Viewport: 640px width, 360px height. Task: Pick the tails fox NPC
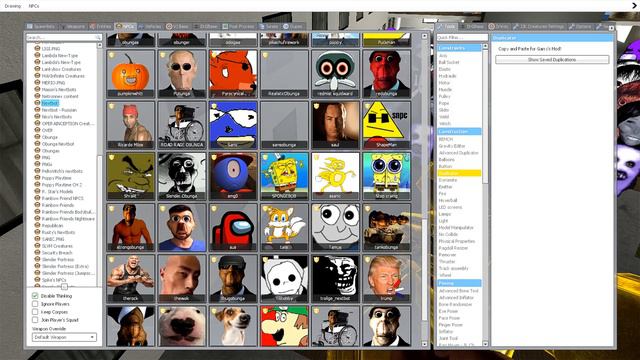(284, 227)
